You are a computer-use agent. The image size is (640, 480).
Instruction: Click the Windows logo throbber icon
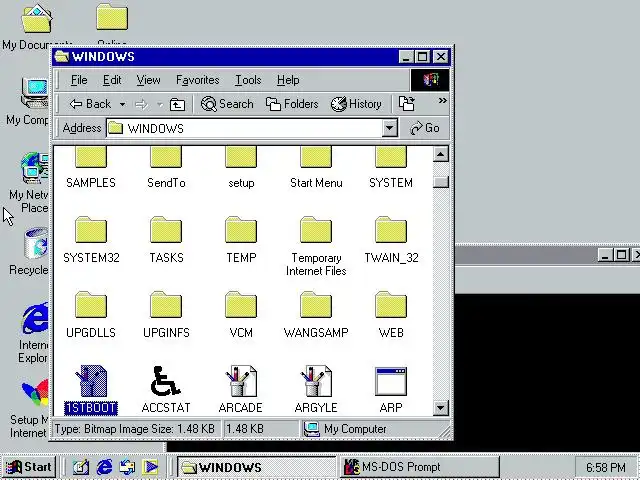430,80
